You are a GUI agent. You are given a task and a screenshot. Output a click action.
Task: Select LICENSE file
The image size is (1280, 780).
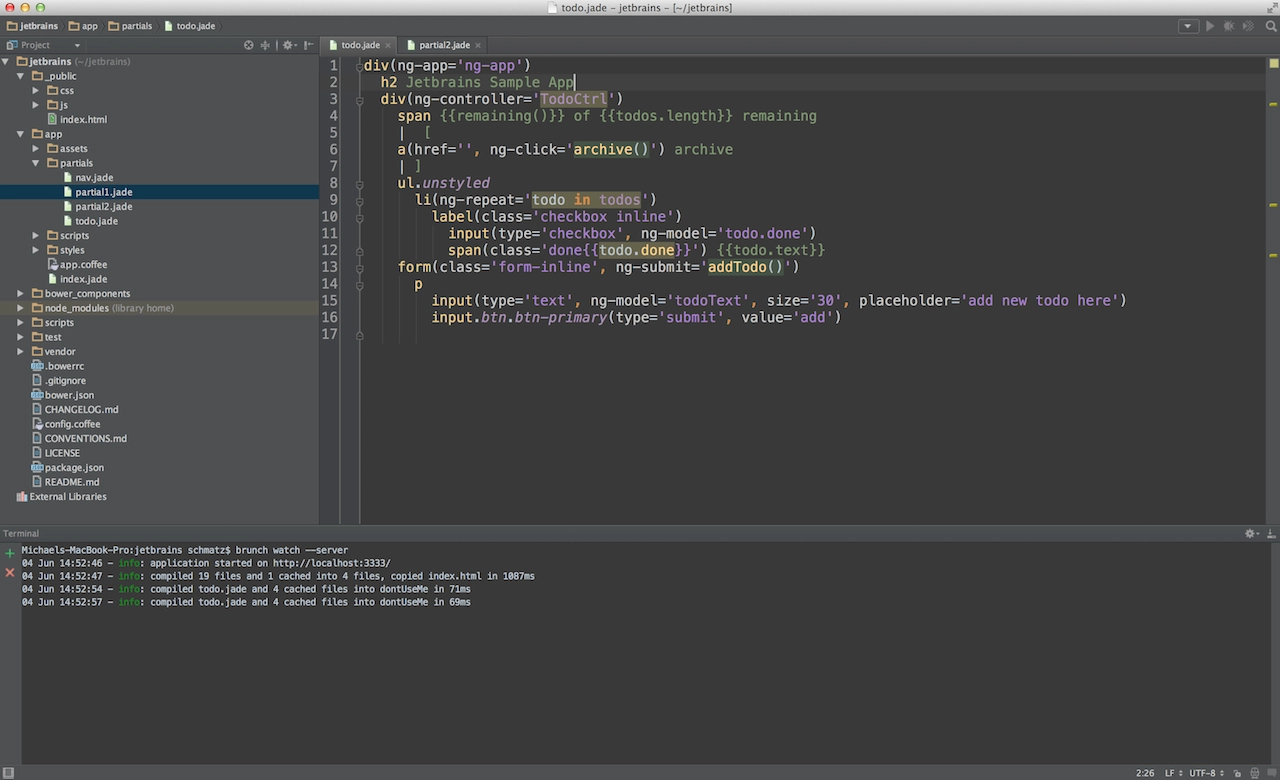[55, 453]
